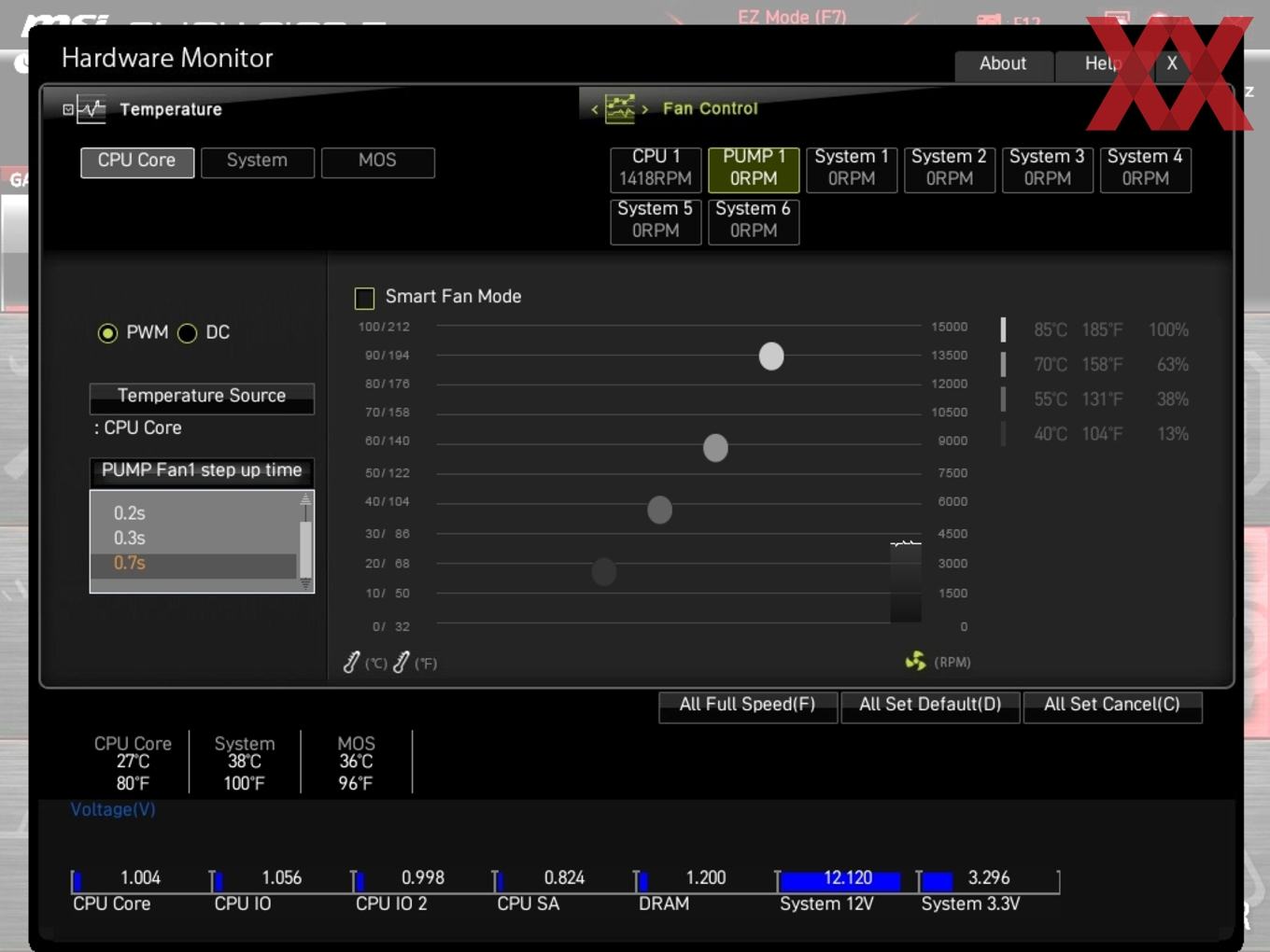Image resolution: width=1270 pixels, height=952 pixels.
Task: Click the CPU SA voltage bar 0.824
Action: (x=564, y=880)
